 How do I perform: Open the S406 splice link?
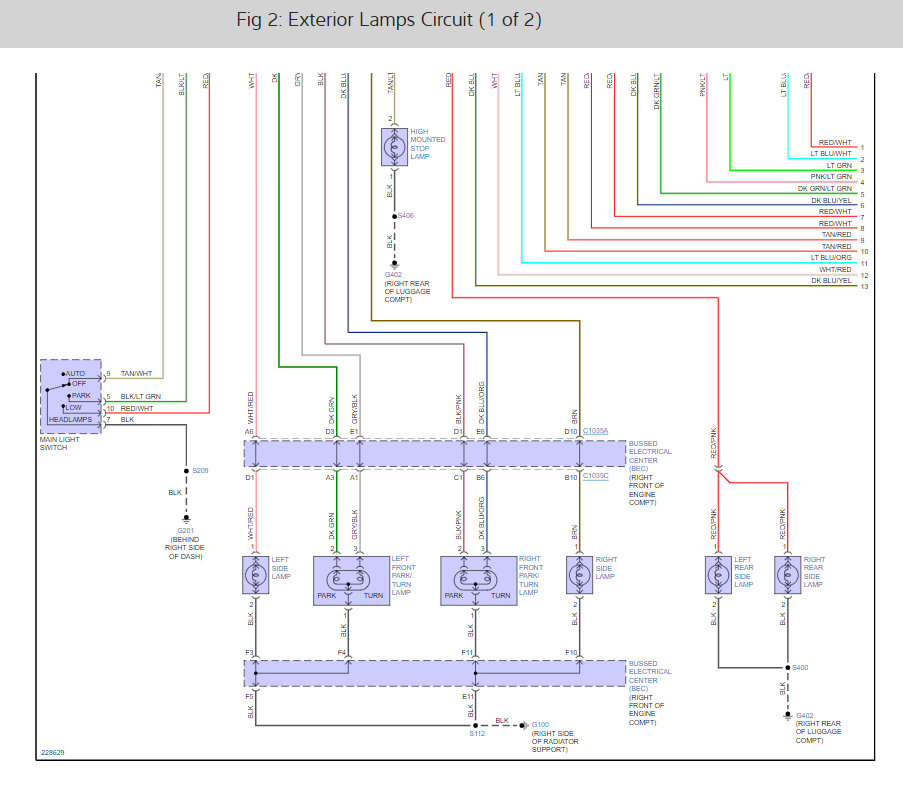[x=405, y=215]
